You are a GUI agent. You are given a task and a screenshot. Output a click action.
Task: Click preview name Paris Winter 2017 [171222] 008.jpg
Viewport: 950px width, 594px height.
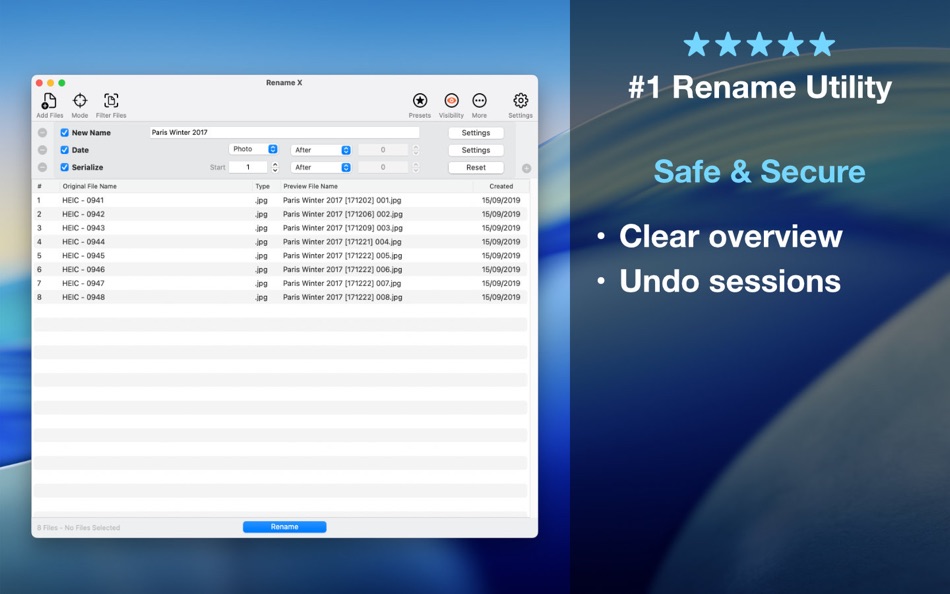click(x=342, y=297)
